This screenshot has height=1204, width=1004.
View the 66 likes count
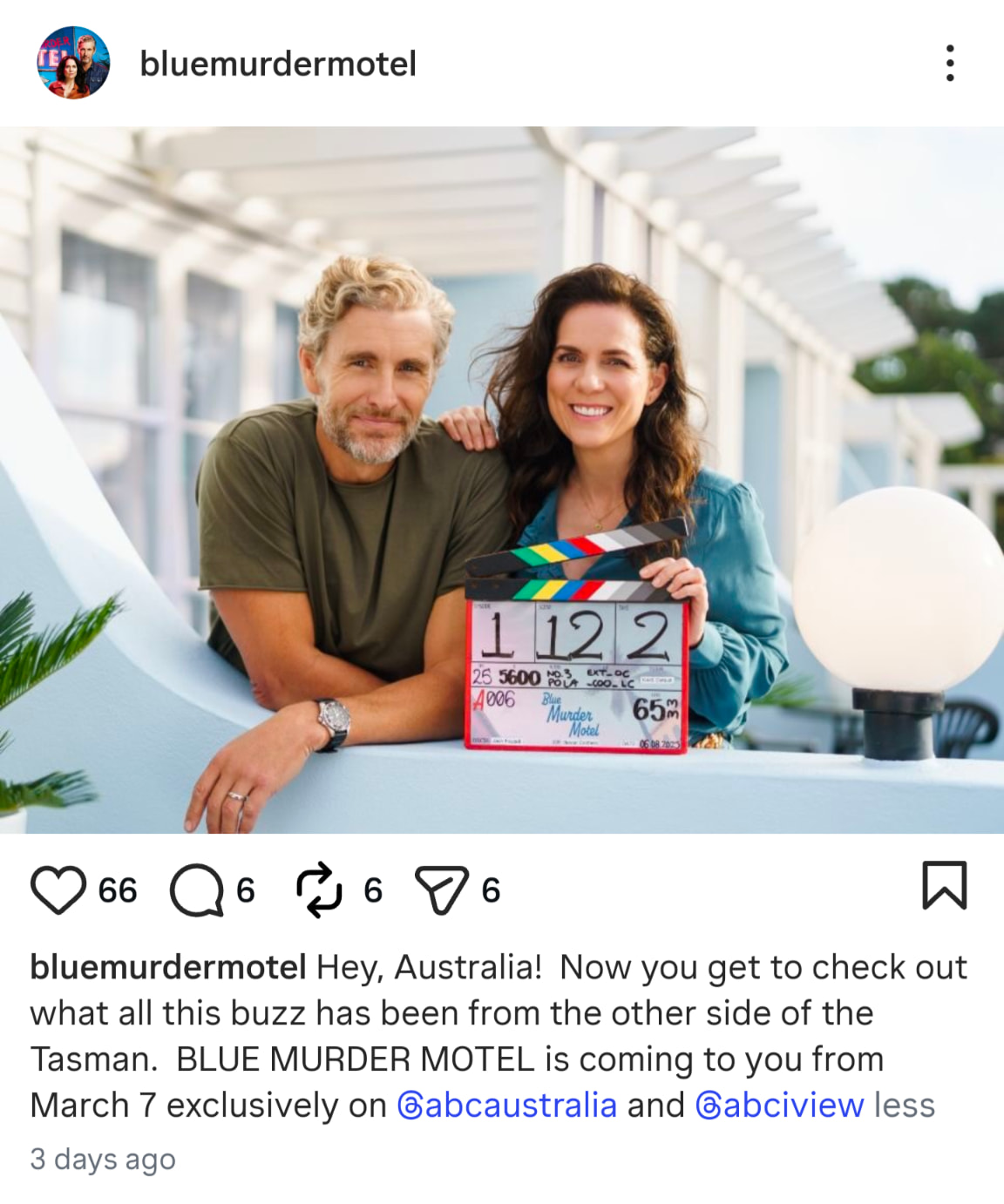coord(118,890)
